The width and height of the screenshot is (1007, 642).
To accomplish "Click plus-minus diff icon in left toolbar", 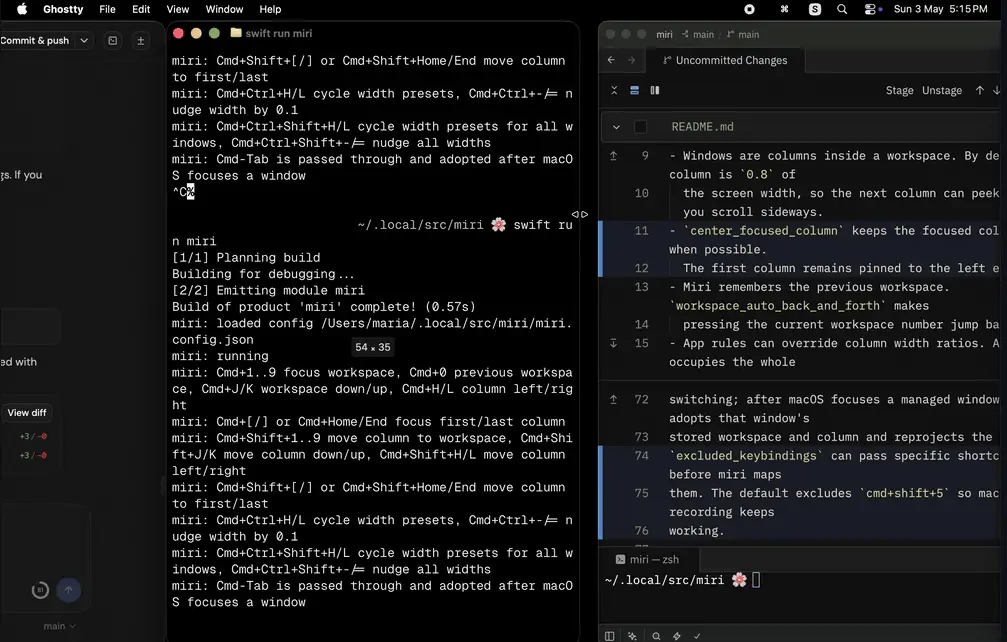I will tap(141, 40).
